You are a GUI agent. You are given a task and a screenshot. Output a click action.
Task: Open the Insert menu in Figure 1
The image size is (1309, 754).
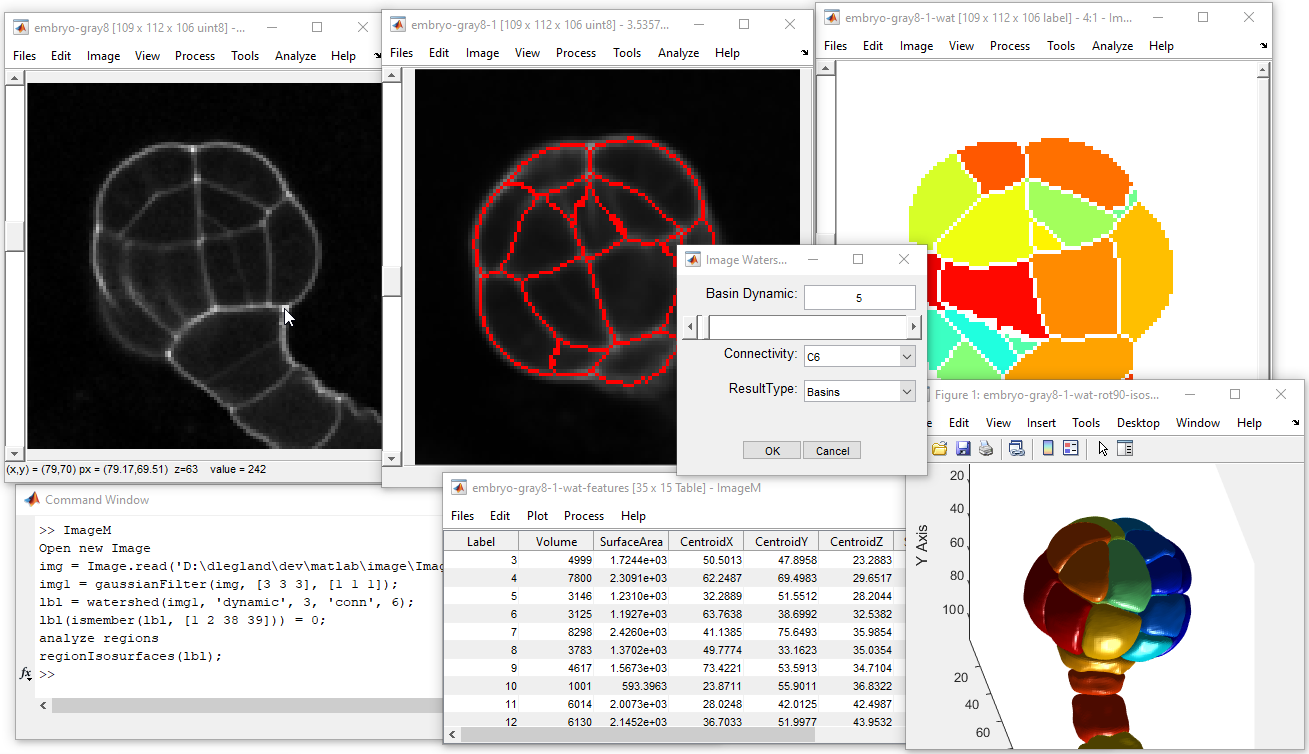pos(1041,423)
